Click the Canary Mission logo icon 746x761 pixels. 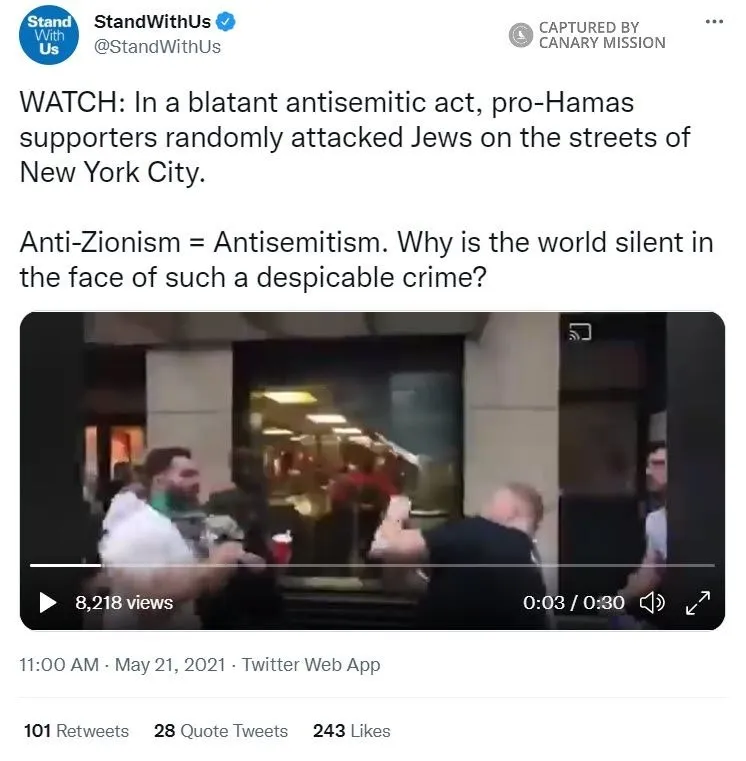[x=520, y=35]
